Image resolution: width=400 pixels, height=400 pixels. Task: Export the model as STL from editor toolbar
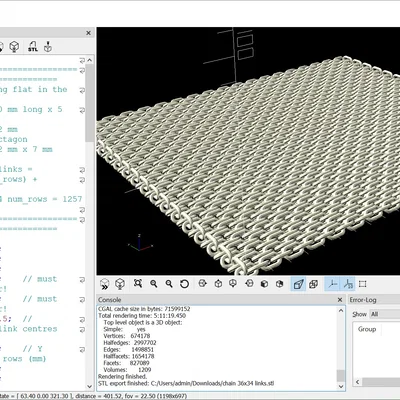pyautogui.click(x=33, y=46)
